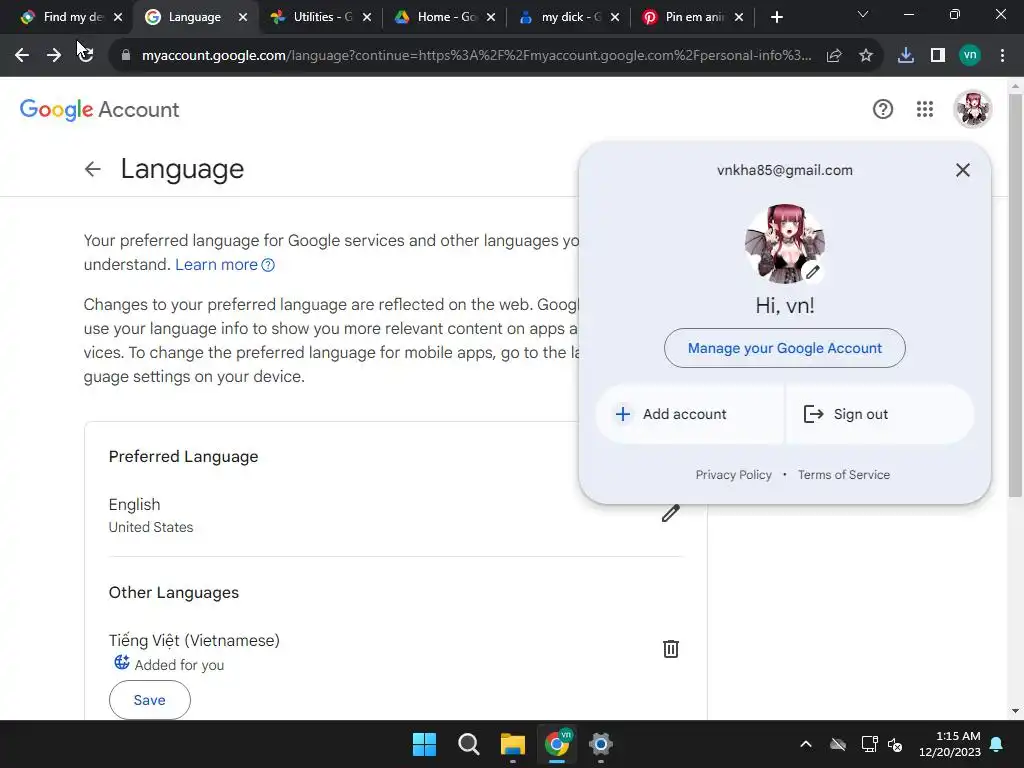Open the Google Account help icon

tap(883, 109)
